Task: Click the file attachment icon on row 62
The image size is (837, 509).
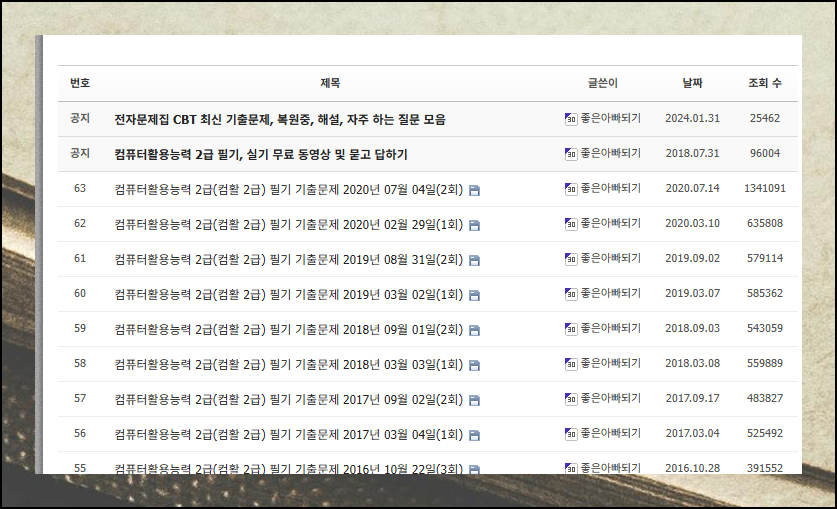Action: 474,226
